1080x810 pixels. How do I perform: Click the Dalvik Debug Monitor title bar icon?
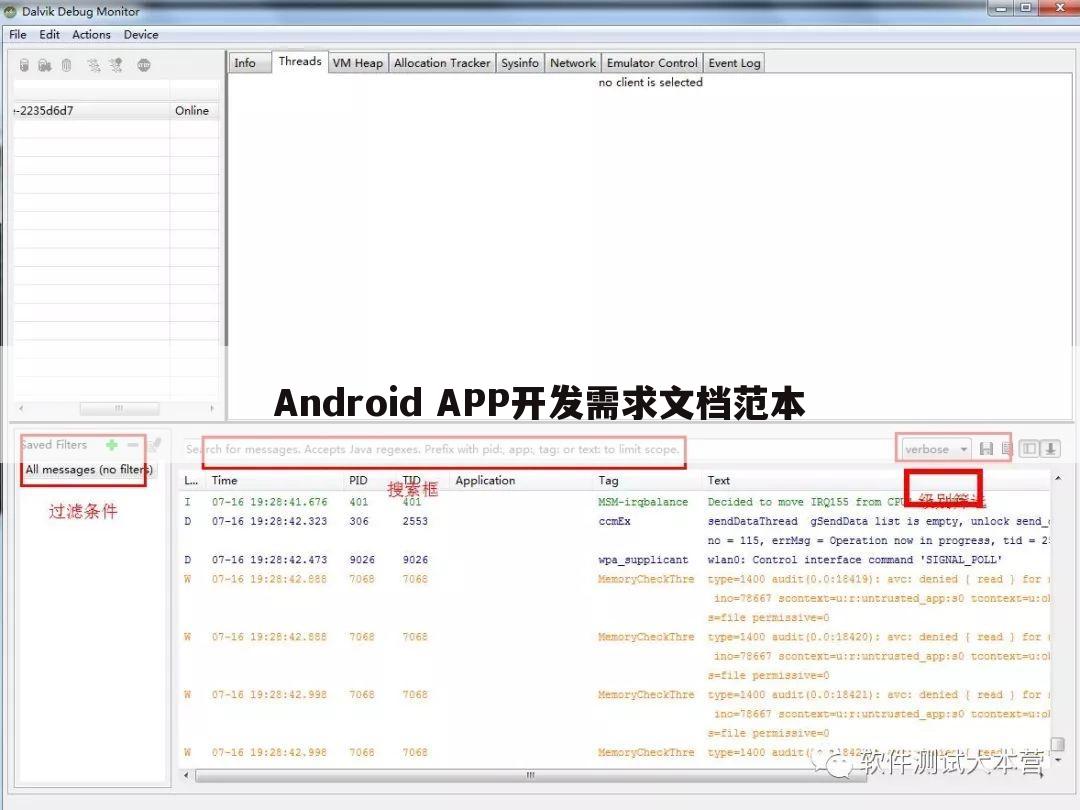pyautogui.click(x=10, y=12)
